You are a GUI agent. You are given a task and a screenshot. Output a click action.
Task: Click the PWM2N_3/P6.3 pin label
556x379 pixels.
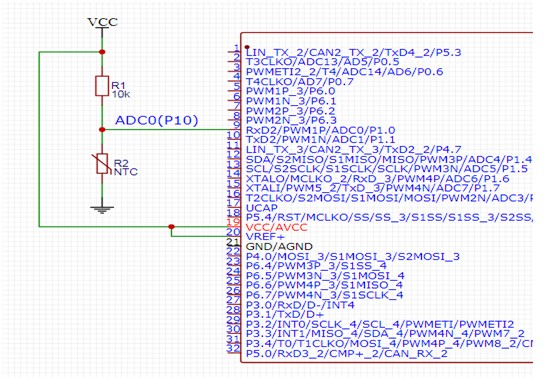[291, 120]
